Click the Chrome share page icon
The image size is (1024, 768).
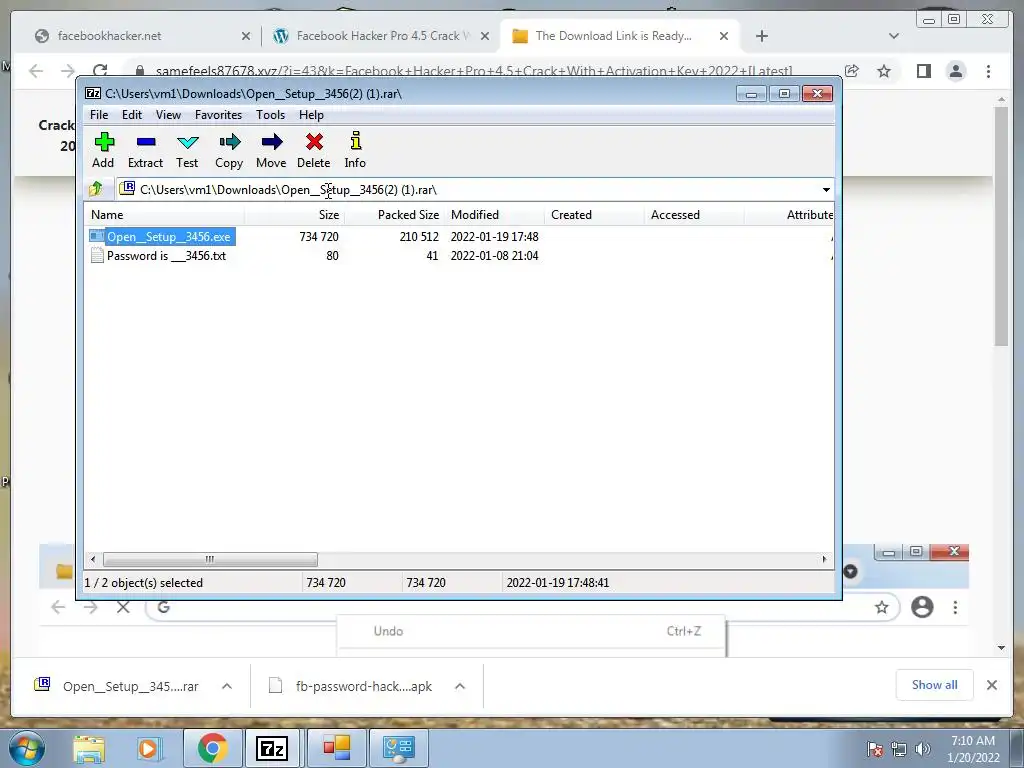click(x=852, y=71)
